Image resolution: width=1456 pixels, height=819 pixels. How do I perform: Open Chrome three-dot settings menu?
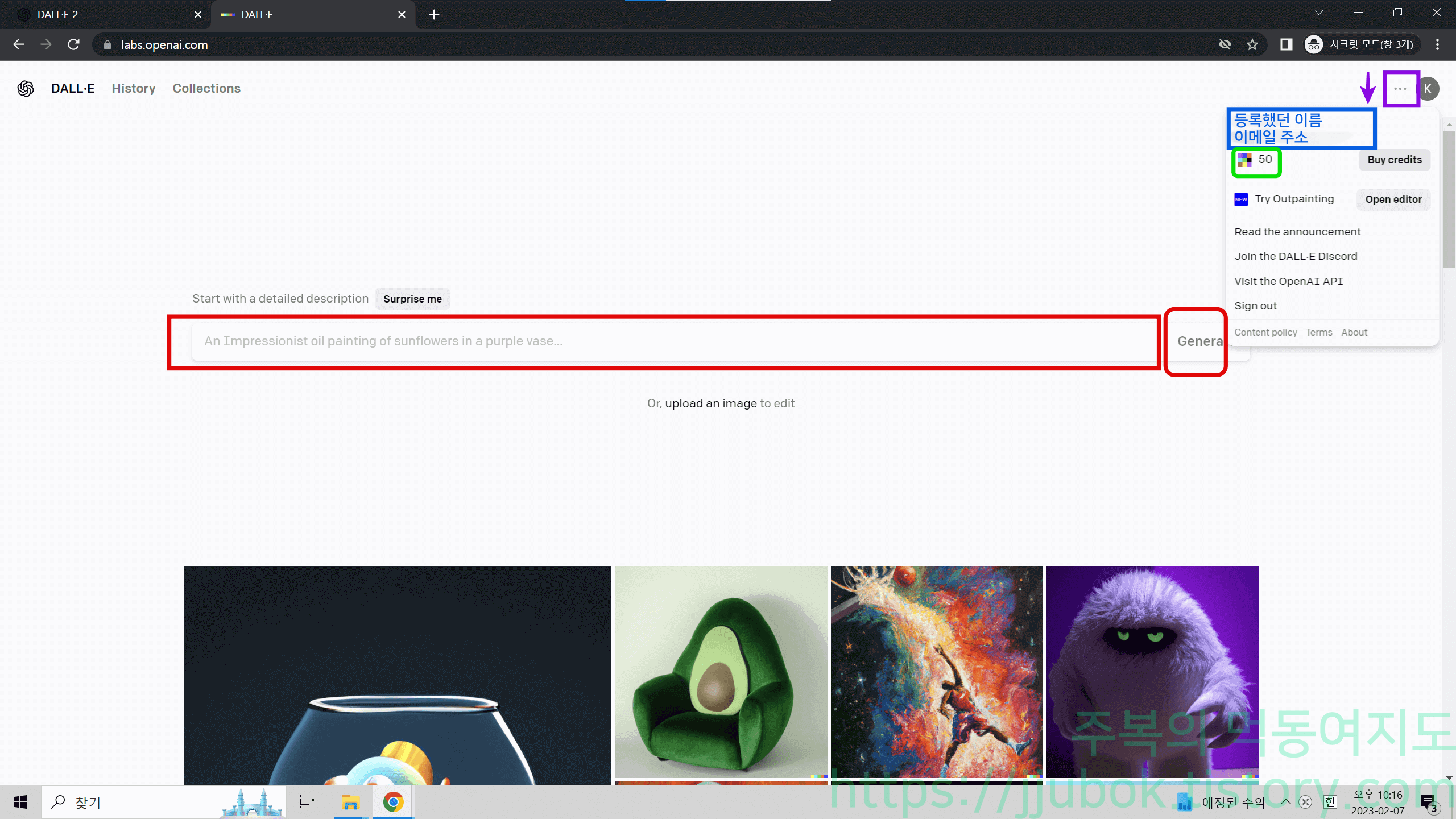[1437, 44]
